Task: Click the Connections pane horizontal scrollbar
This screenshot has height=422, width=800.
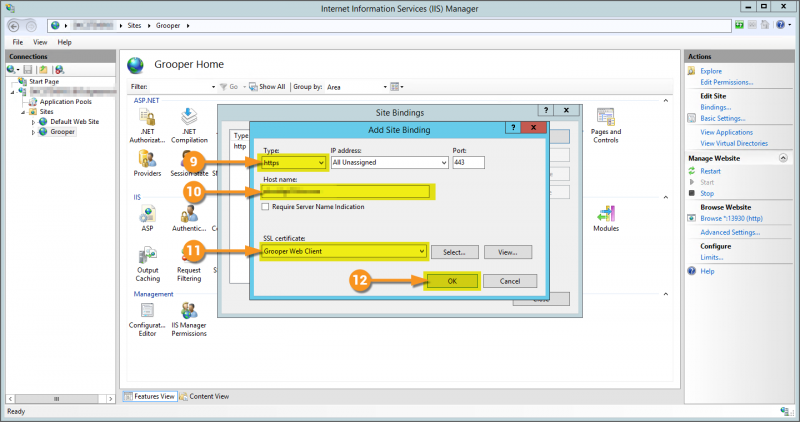Action: (x=60, y=399)
